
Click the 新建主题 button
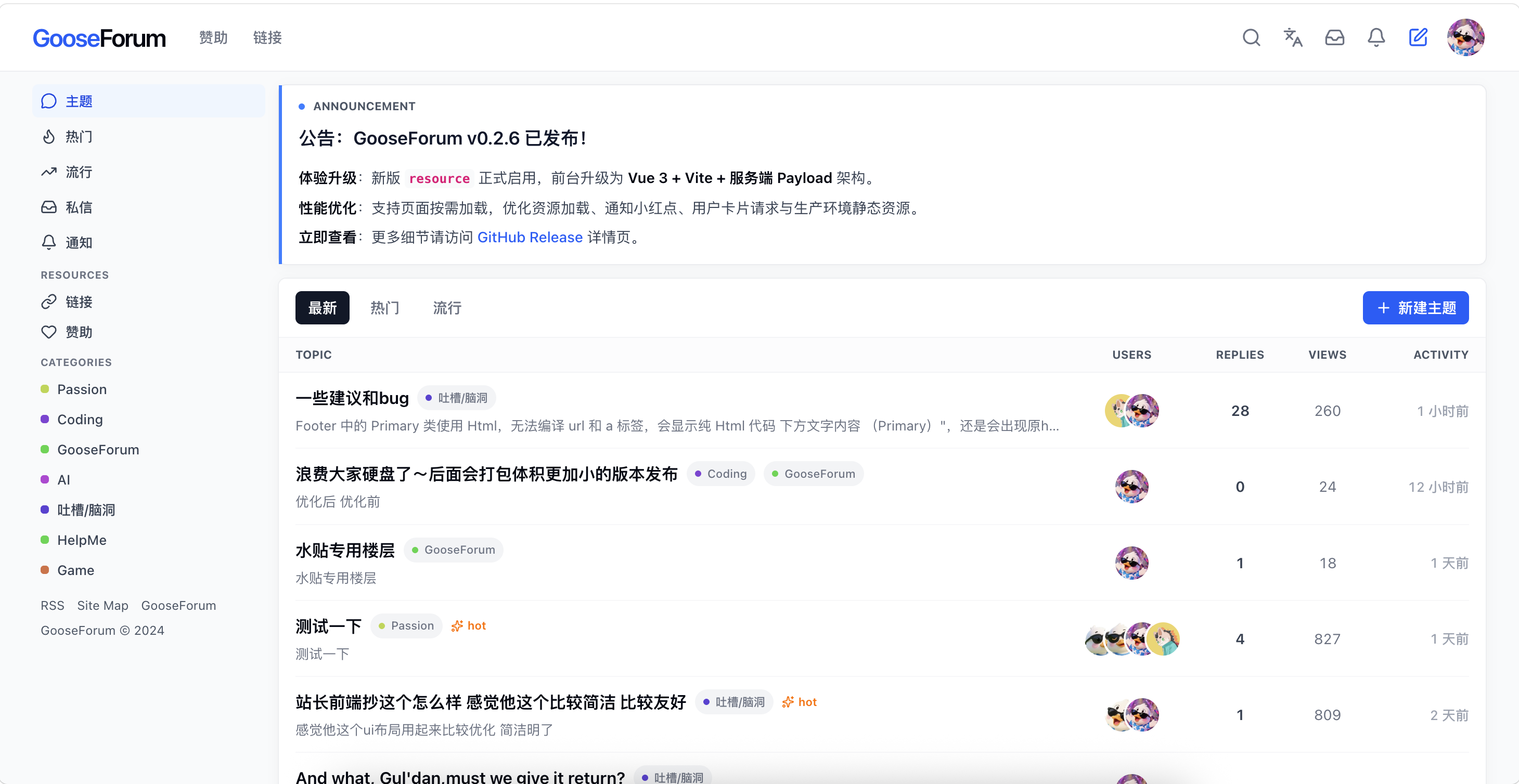(1415, 308)
